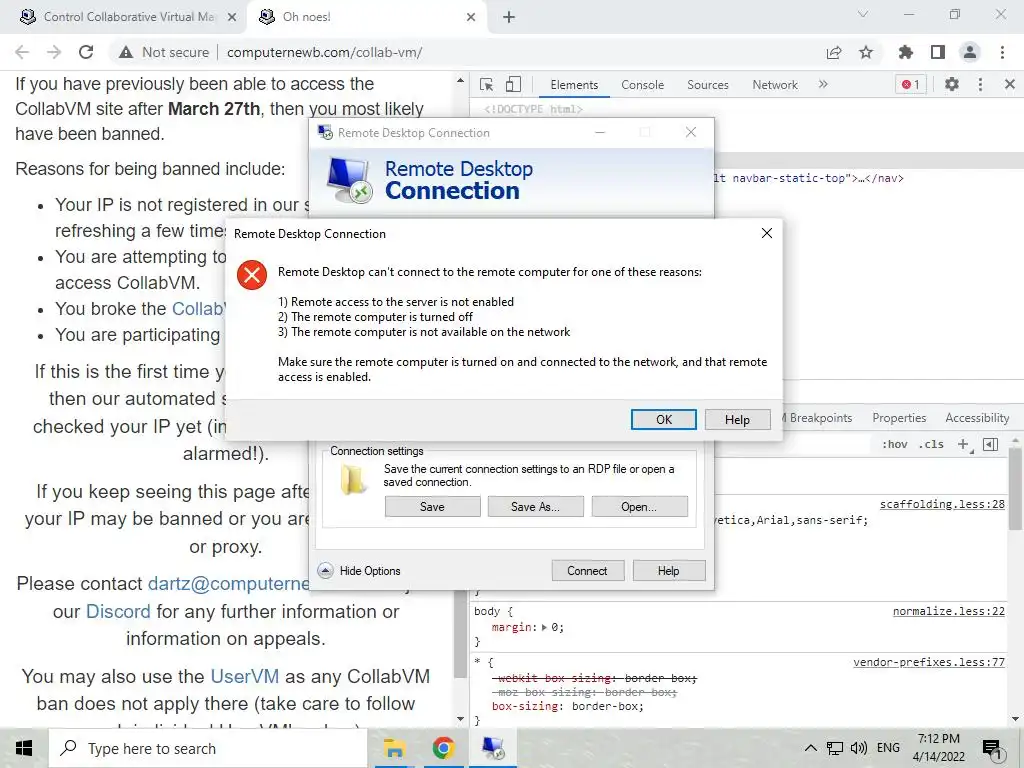The height and width of the screenshot is (768, 1024).
Task: Click the UserVM link
Action: 244,676
